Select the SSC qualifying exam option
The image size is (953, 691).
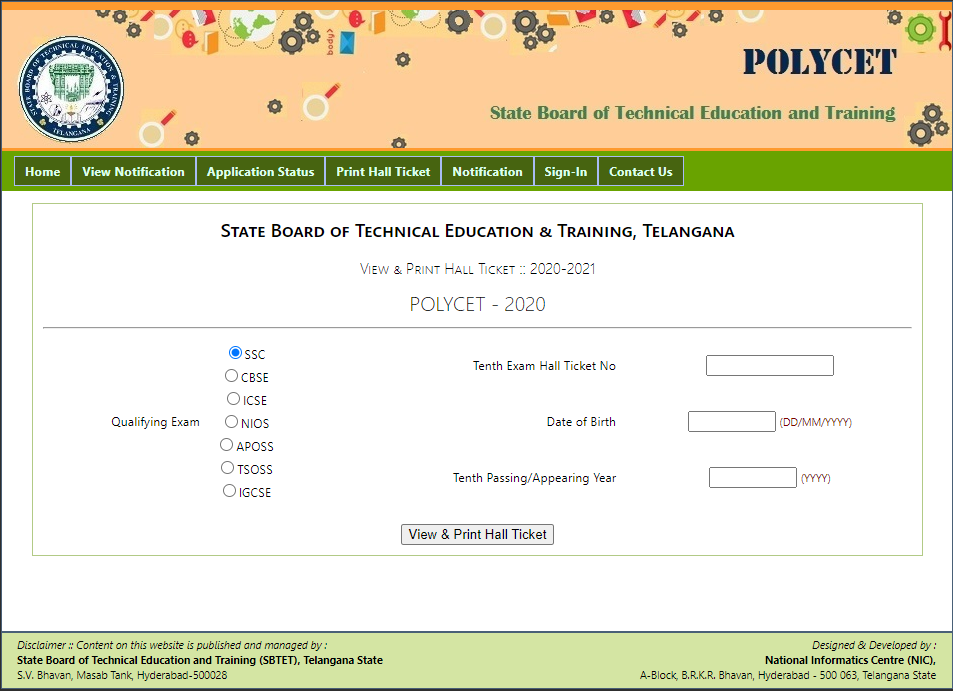click(235, 352)
